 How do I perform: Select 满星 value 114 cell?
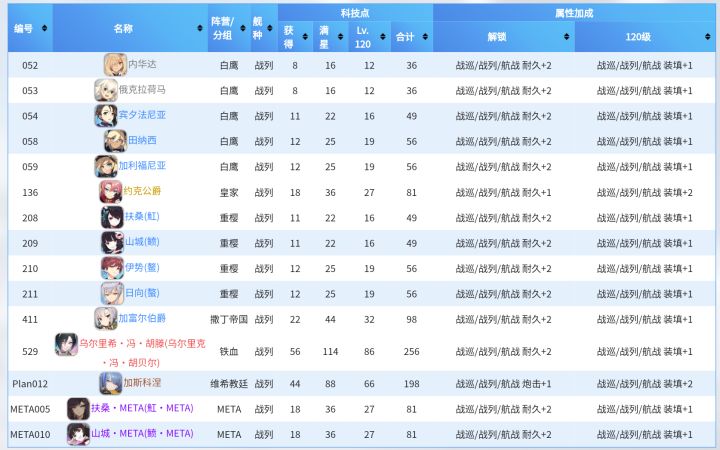(331, 351)
